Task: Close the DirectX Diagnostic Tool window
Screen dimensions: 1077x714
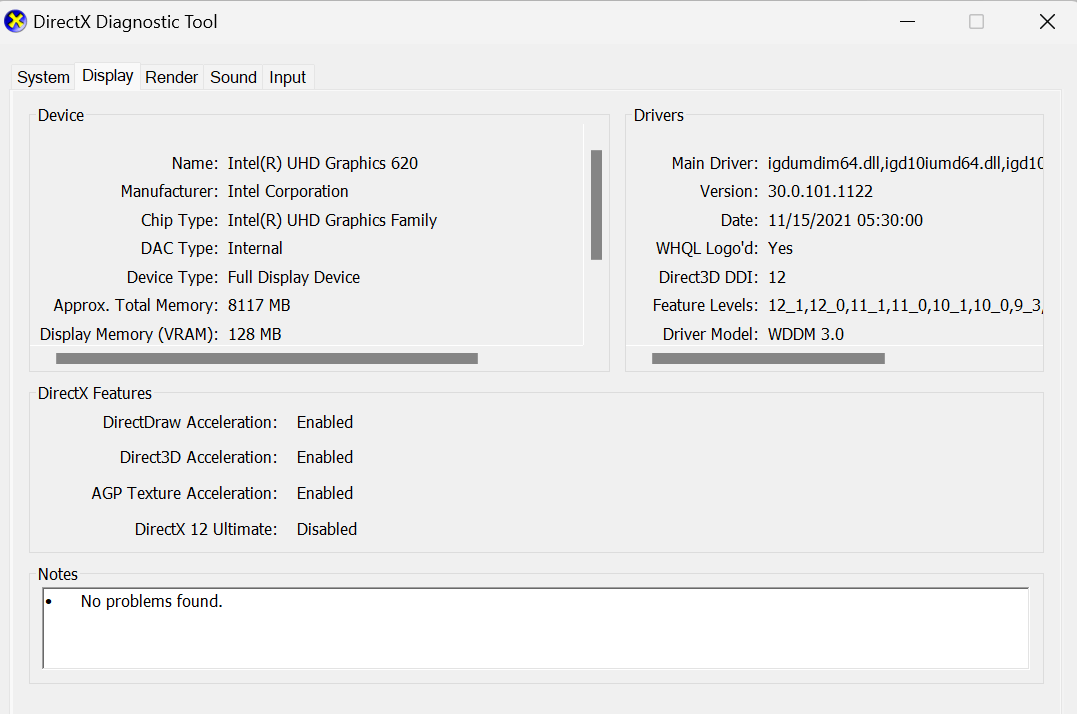Action: [1047, 21]
